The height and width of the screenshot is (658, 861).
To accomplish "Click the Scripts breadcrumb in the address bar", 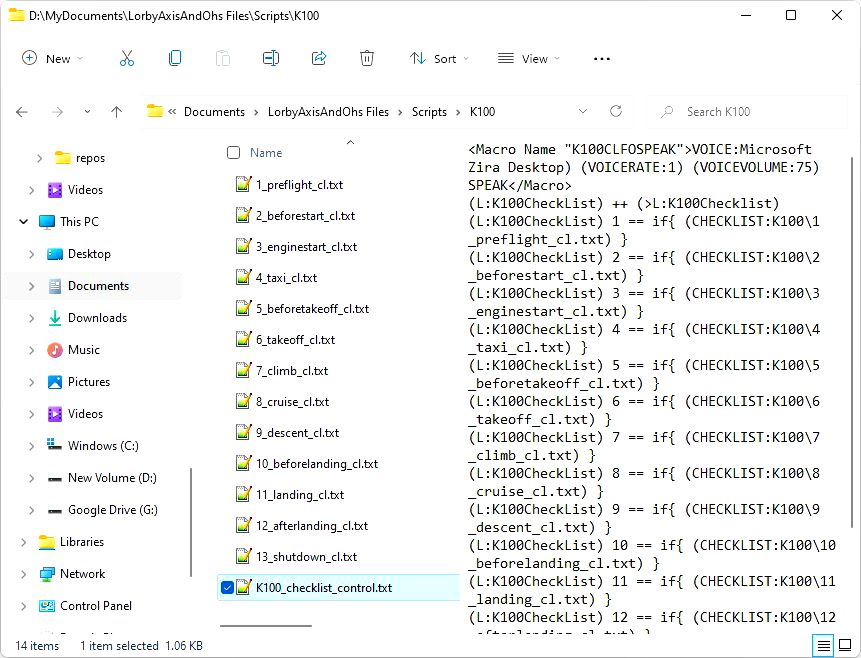I will coord(429,111).
